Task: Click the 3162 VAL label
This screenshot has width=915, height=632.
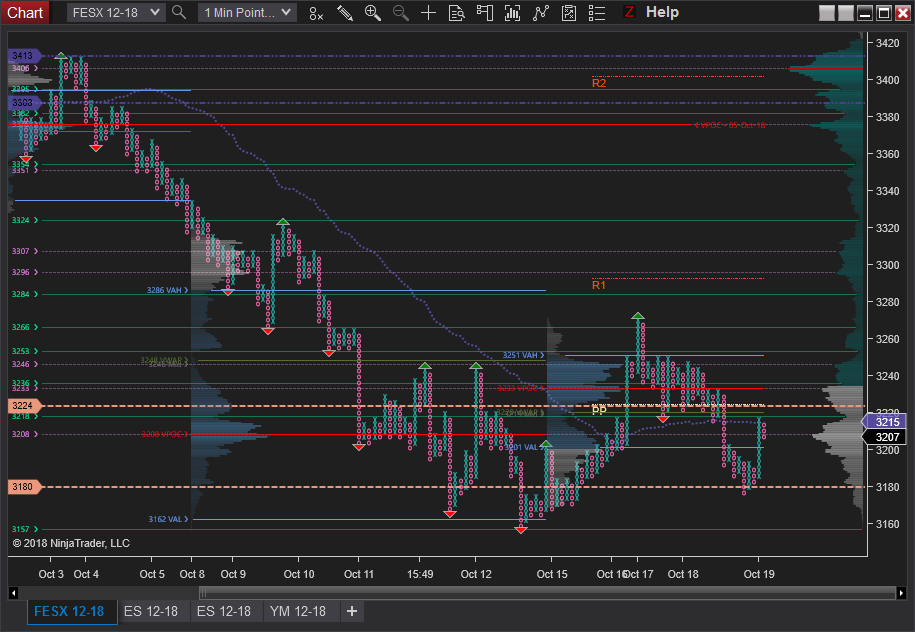Action: click(166, 519)
